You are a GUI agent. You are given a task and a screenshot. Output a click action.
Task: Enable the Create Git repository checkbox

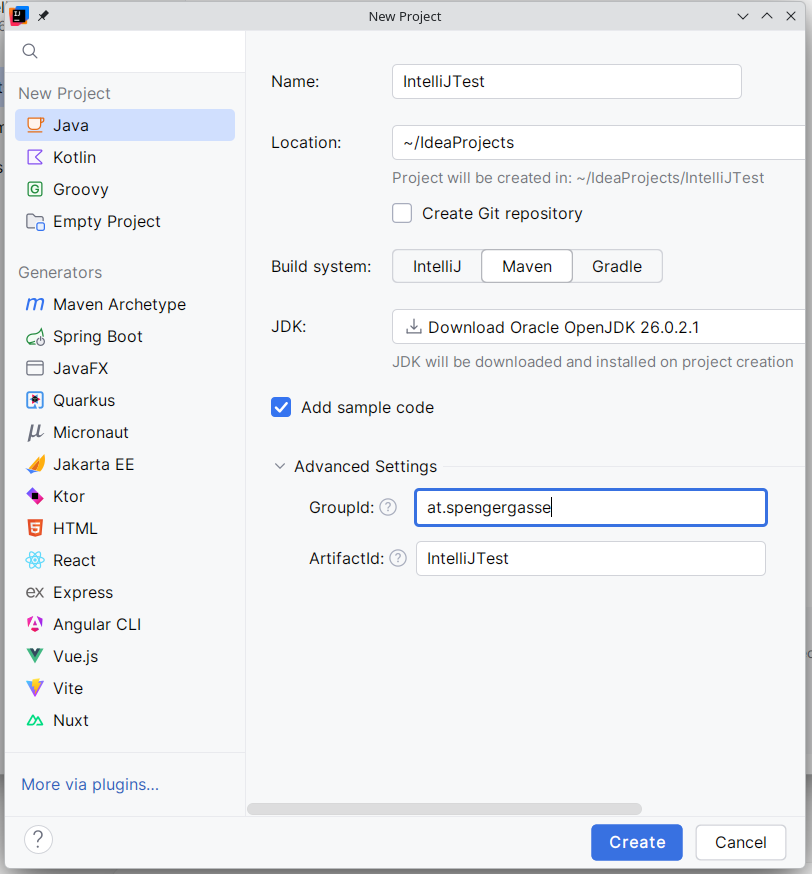tap(402, 213)
